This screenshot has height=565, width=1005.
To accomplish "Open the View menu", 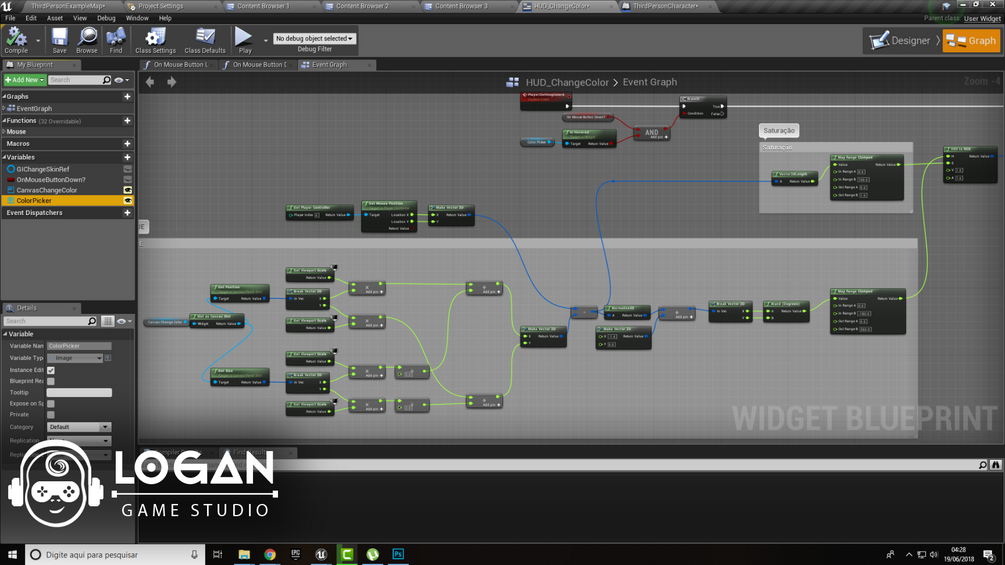I will tap(79, 18).
